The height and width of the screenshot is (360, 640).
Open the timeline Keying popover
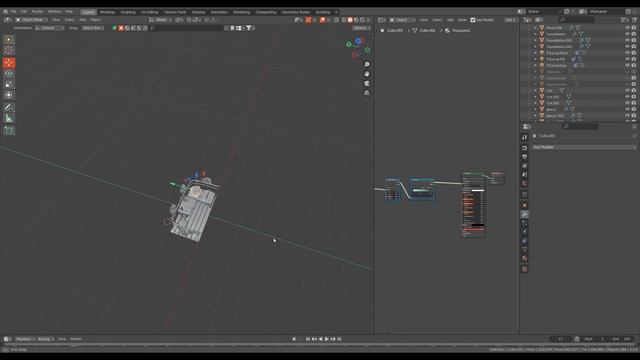tap(45, 339)
